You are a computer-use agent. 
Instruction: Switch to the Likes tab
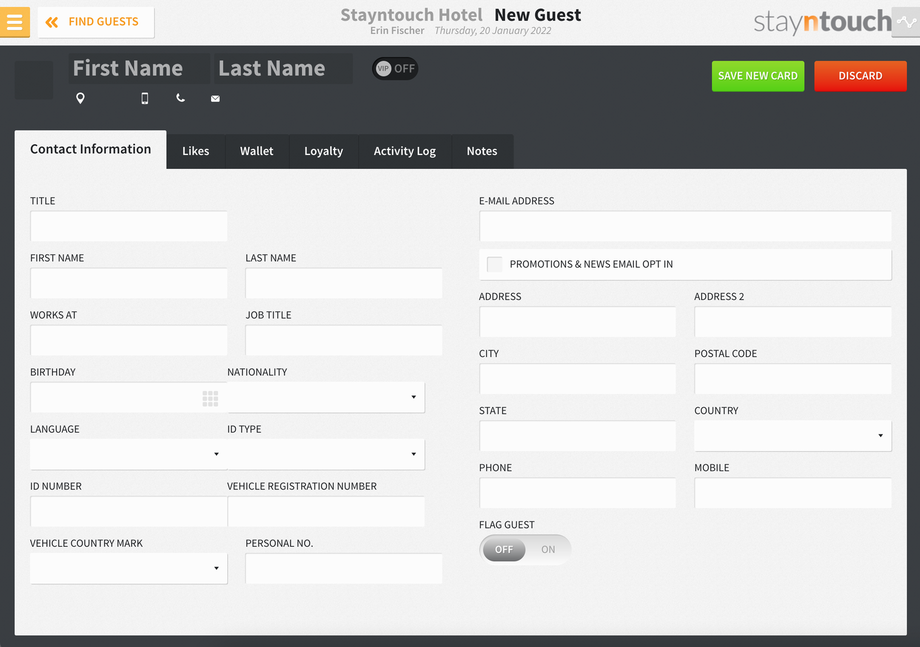pyautogui.click(x=196, y=151)
